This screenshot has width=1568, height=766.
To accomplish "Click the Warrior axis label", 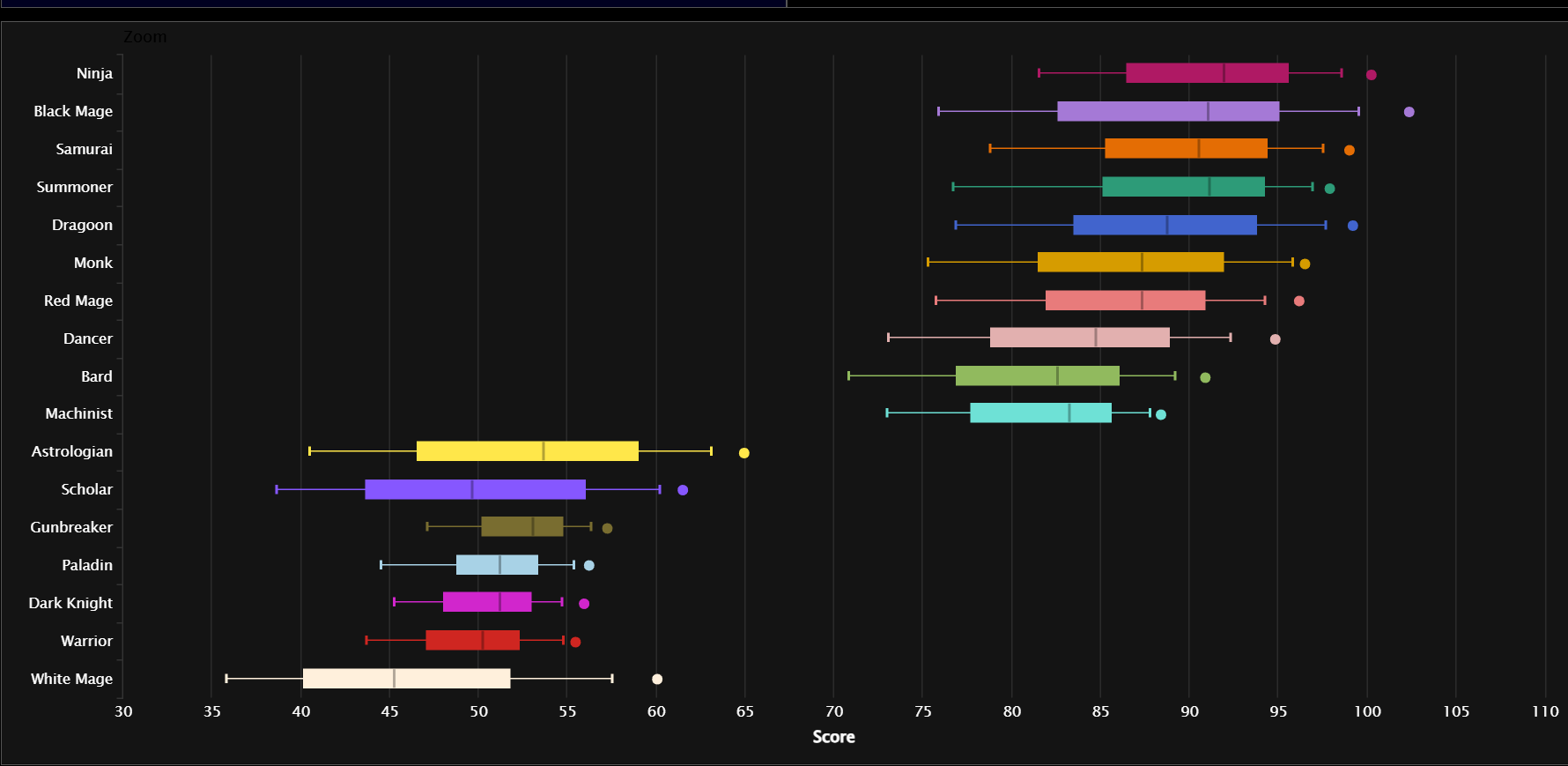I will pos(86,641).
